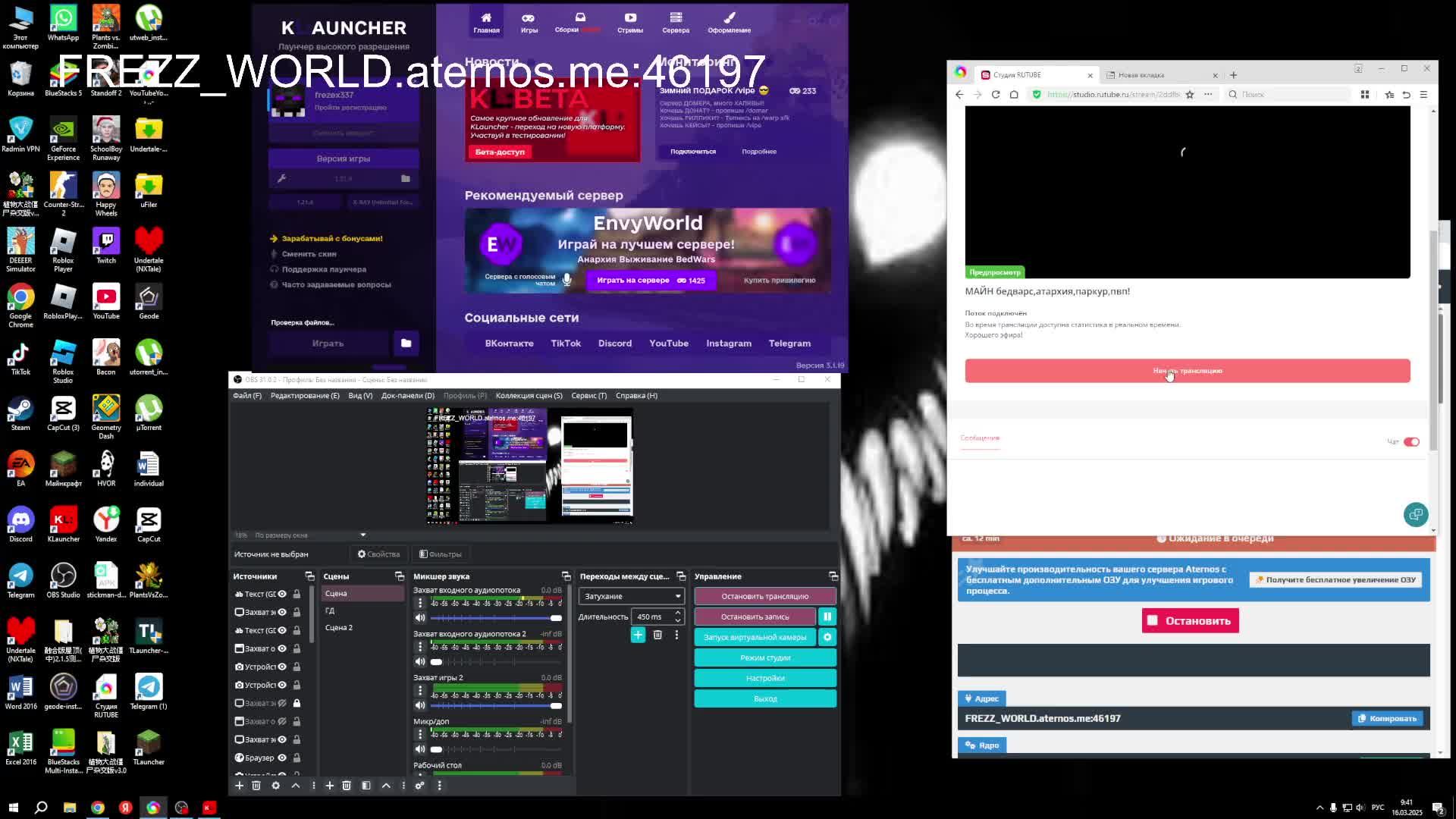Click Остановить трансляцию button

pyautogui.click(x=764, y=596)
